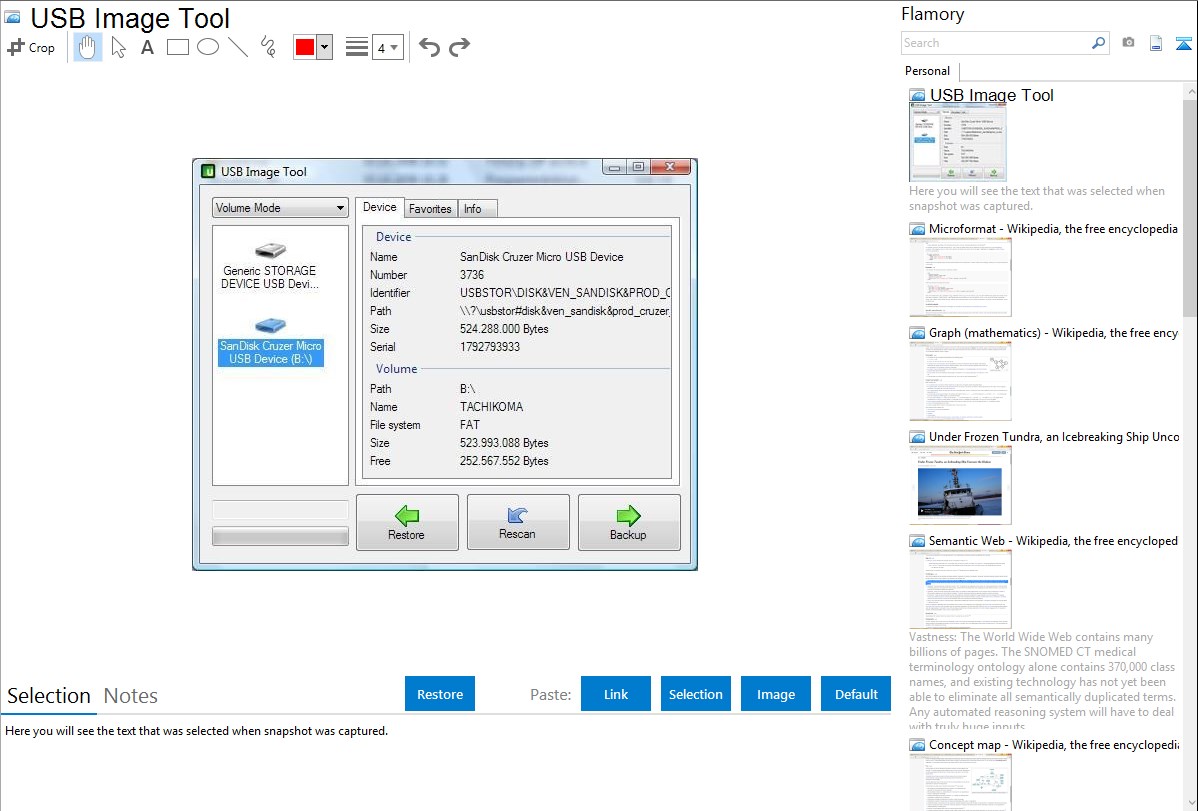Image resolution: width=1198 pixels, height=811 pixels.
Task: Click the device number 3736
Action: 471,275
